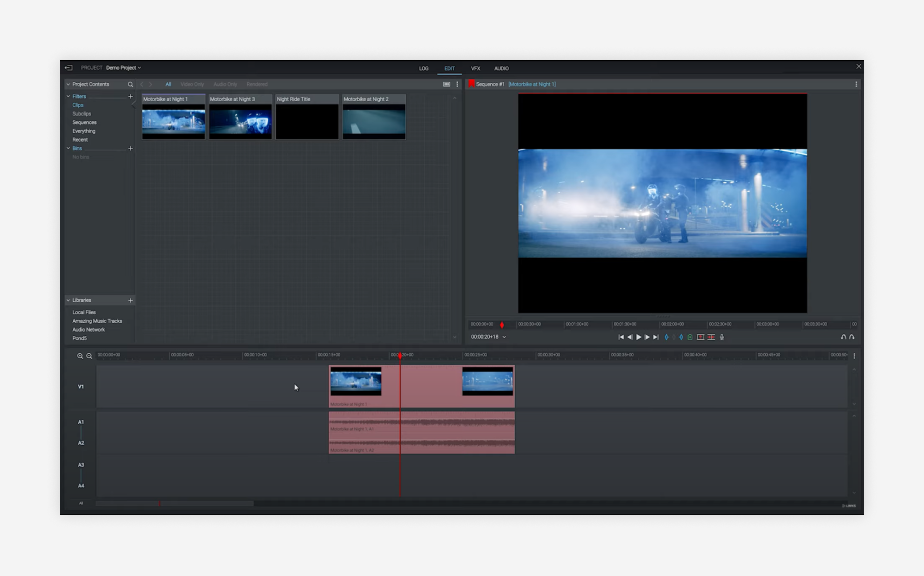Click the redo arrow in viewer
Viewport: 924px width, 576px height.
(x=852, y=337)
